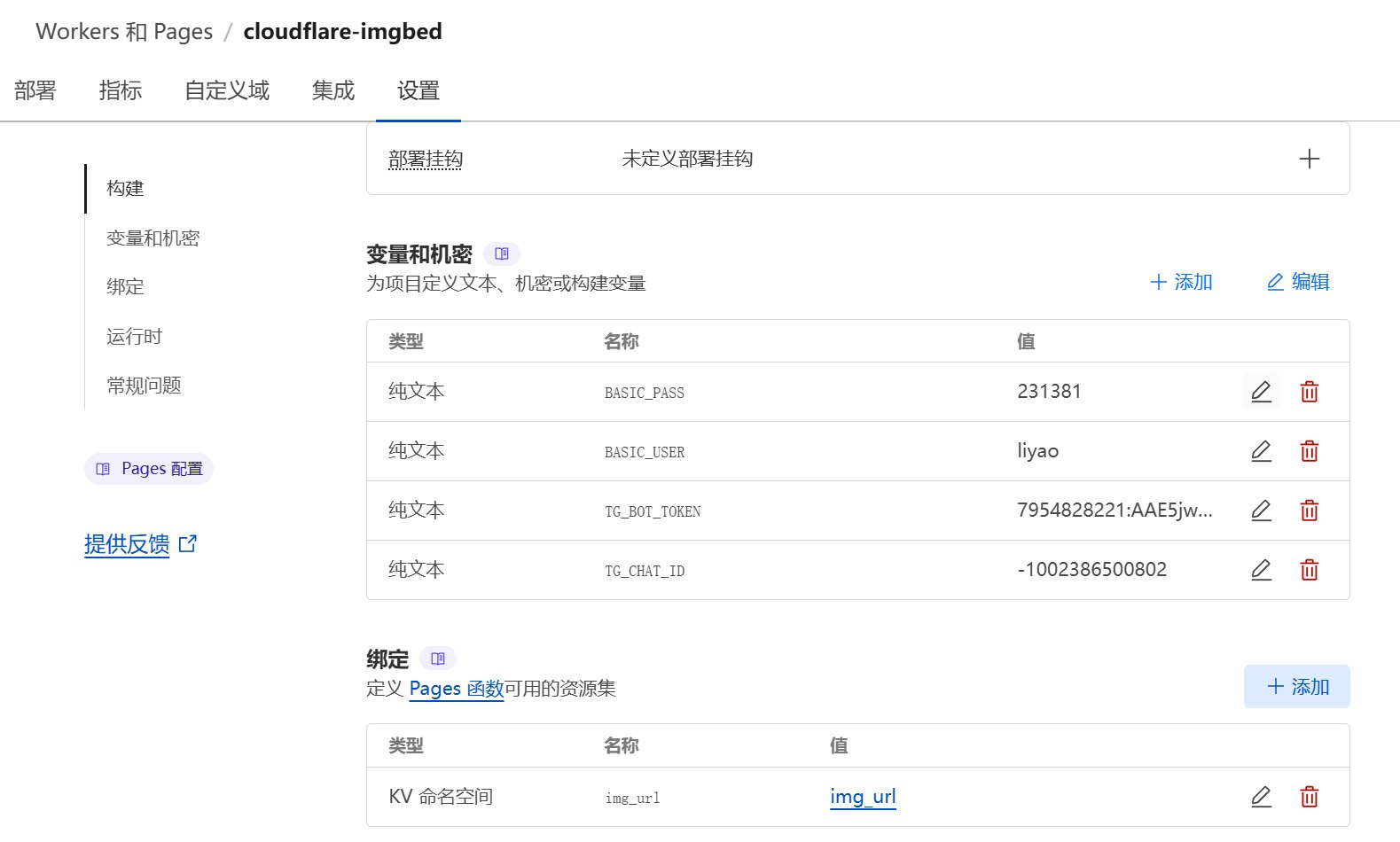Jump to 运行时 in sidebar
This screenshot has height=842, width=1400.
[x=135, y=336]
